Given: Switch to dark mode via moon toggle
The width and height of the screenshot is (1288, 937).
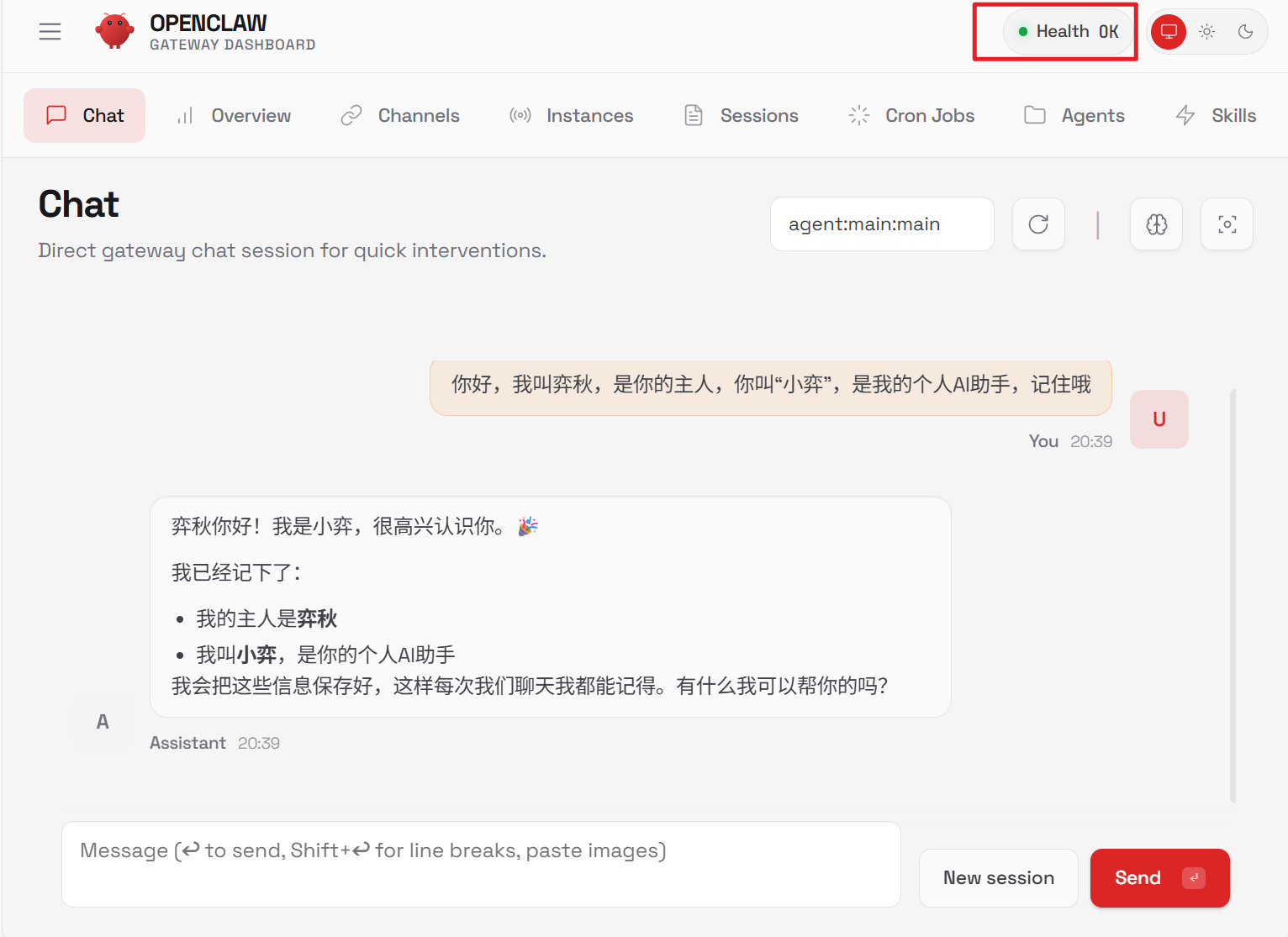Looking at the screenshot, I should [1246, 31].
